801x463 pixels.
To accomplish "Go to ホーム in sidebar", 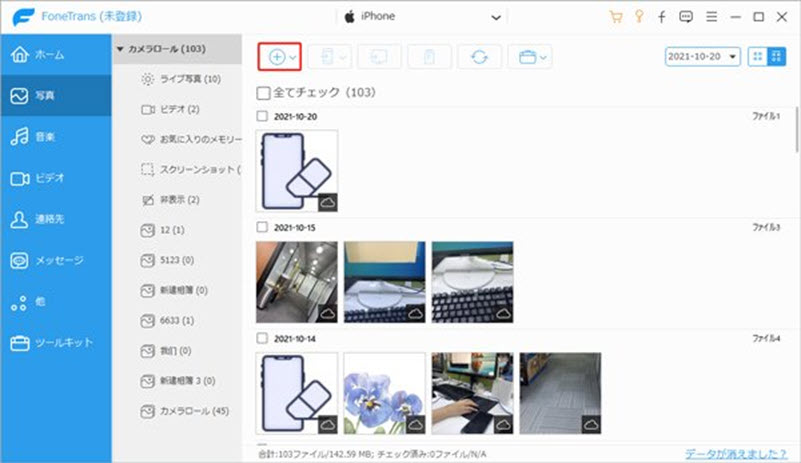I will click(56, 54).
